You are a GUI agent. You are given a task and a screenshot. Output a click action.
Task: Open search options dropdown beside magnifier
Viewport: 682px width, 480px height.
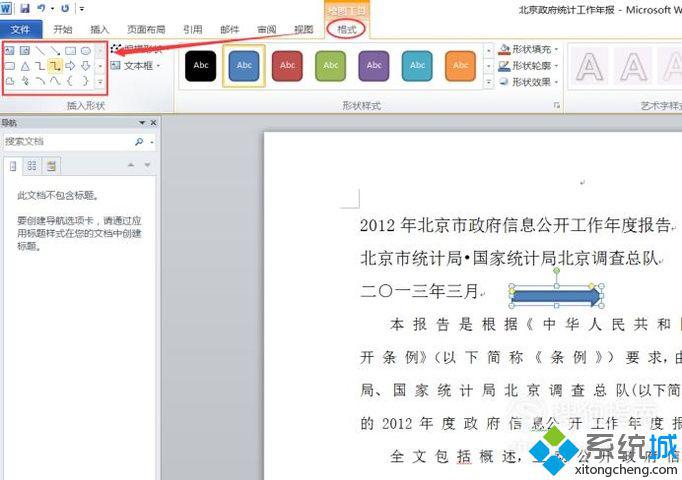151,142
